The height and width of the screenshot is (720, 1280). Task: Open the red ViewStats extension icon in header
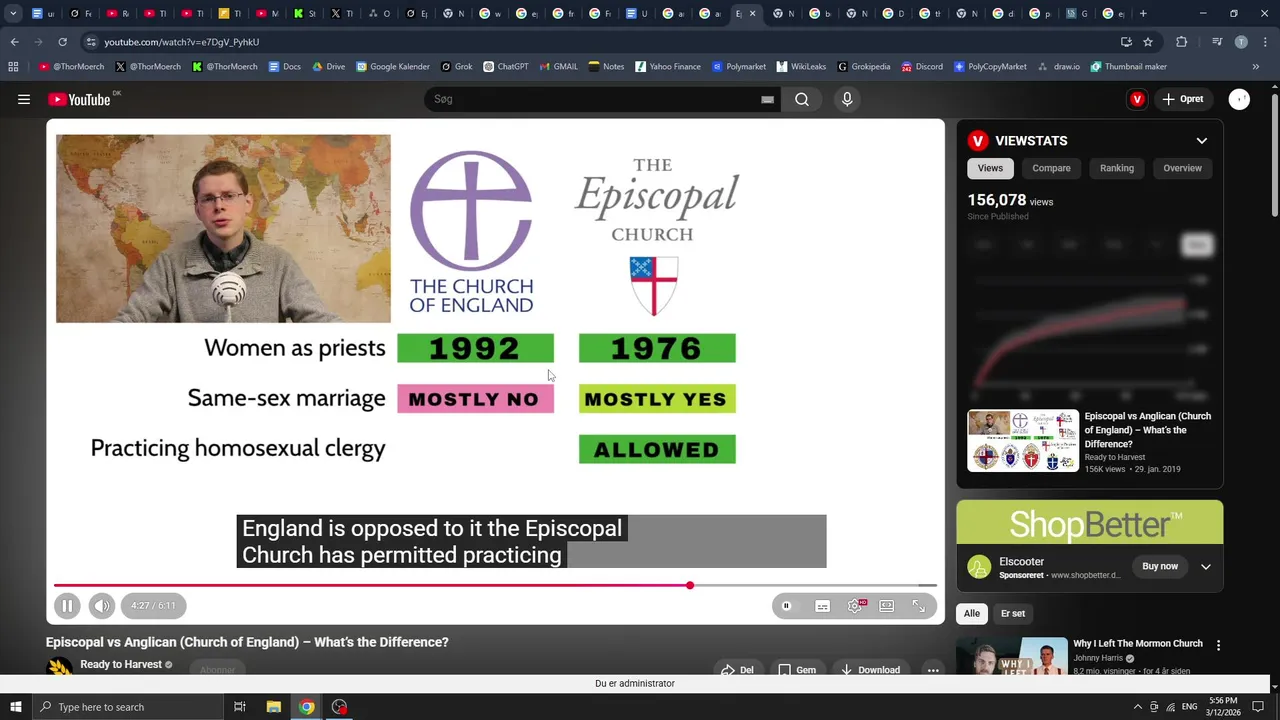click(1137, 99)
